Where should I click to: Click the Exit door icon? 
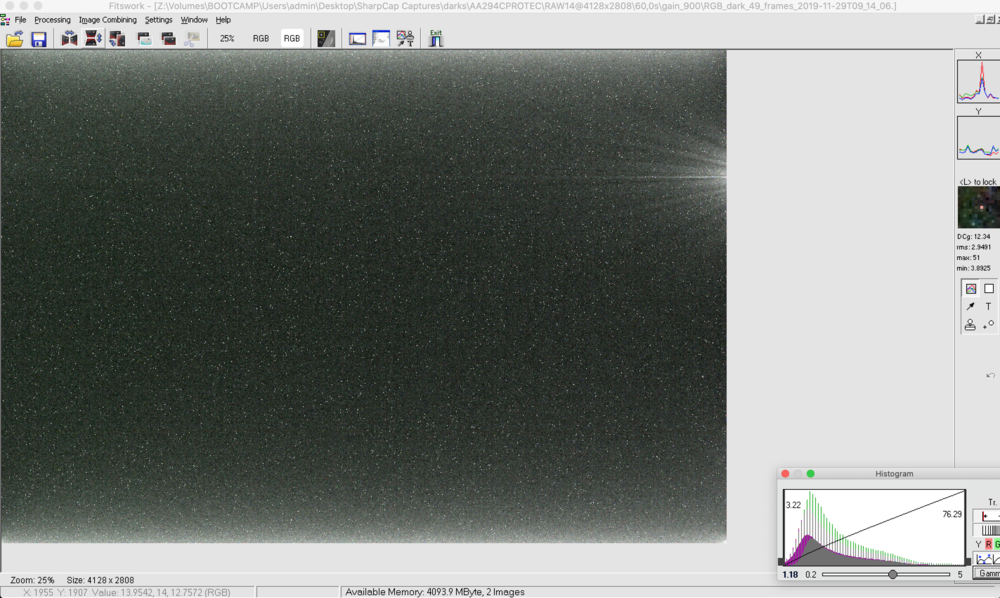point(436,38)
